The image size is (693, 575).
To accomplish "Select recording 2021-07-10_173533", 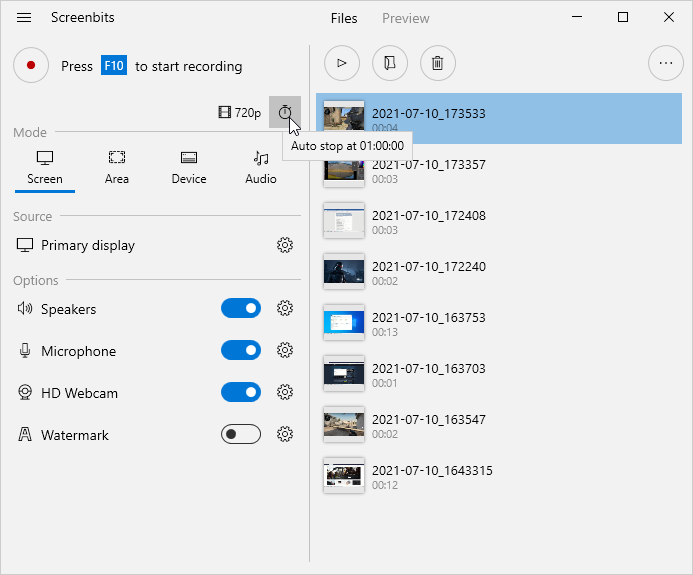I will pyautogui.click(x=499, y=118).
